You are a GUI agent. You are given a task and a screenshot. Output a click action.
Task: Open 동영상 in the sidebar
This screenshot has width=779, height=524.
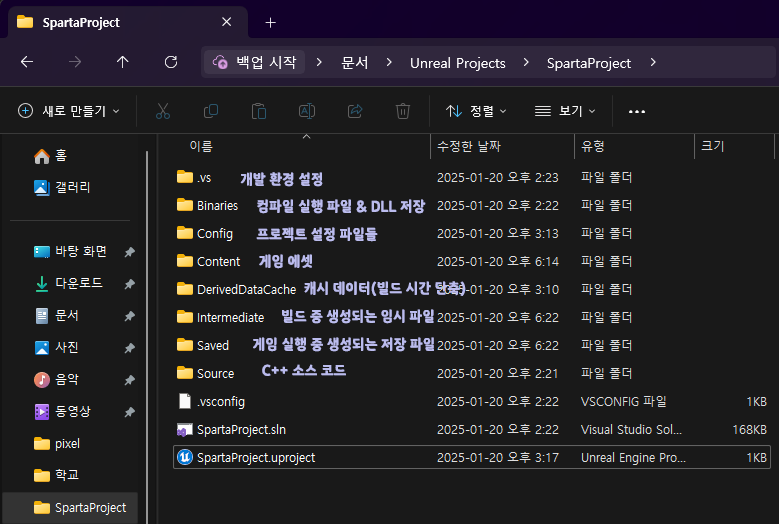click(63, 411)
